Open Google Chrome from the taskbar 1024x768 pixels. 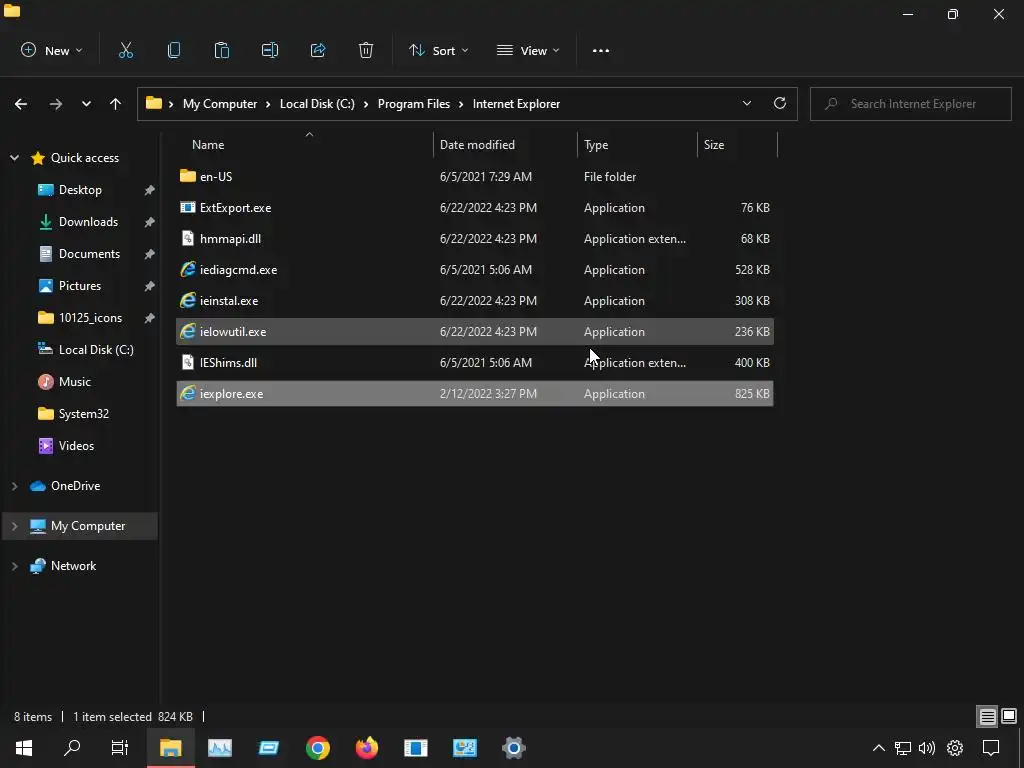317,748
